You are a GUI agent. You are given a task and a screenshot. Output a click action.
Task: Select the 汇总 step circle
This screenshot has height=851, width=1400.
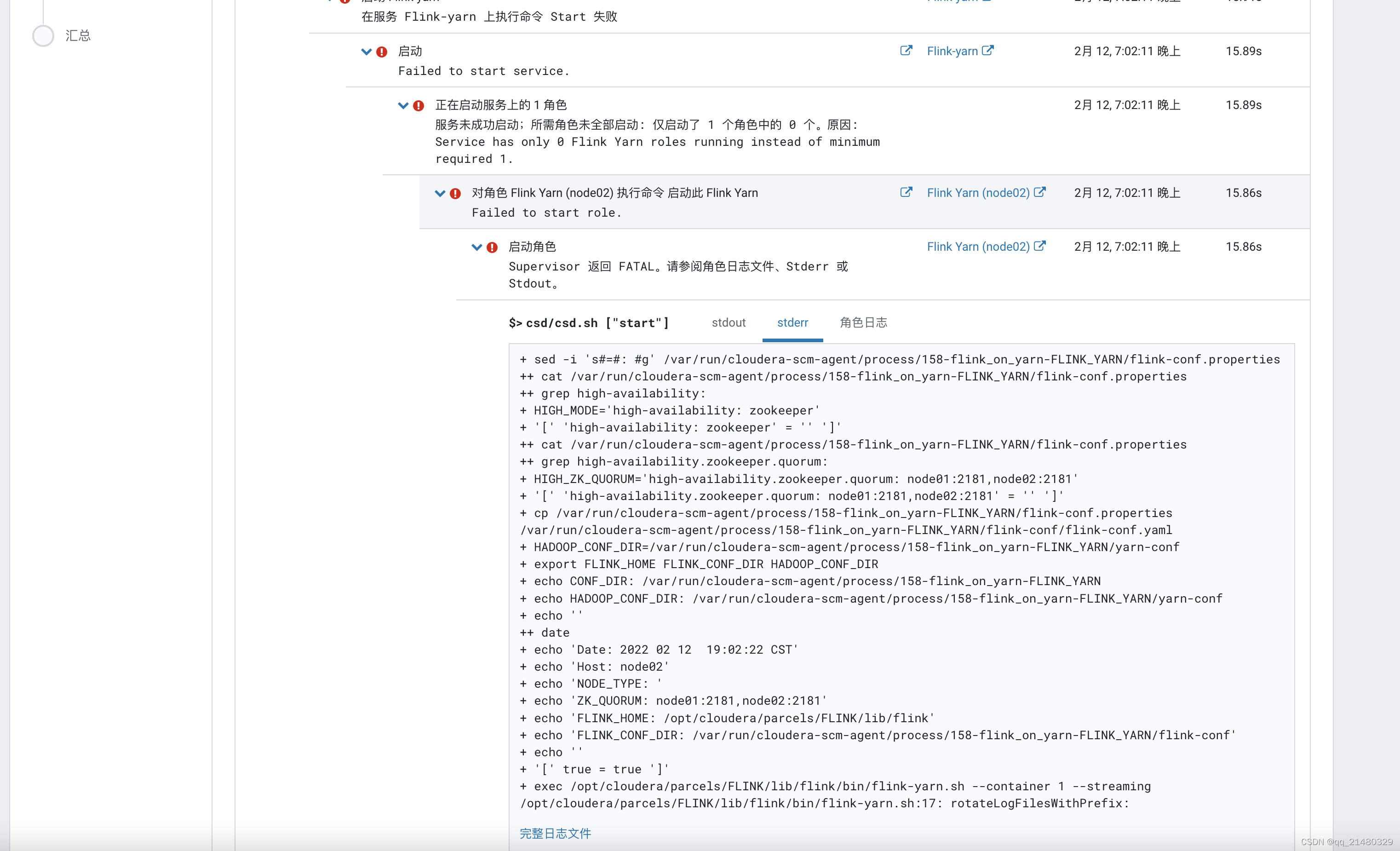coord(43,36)
